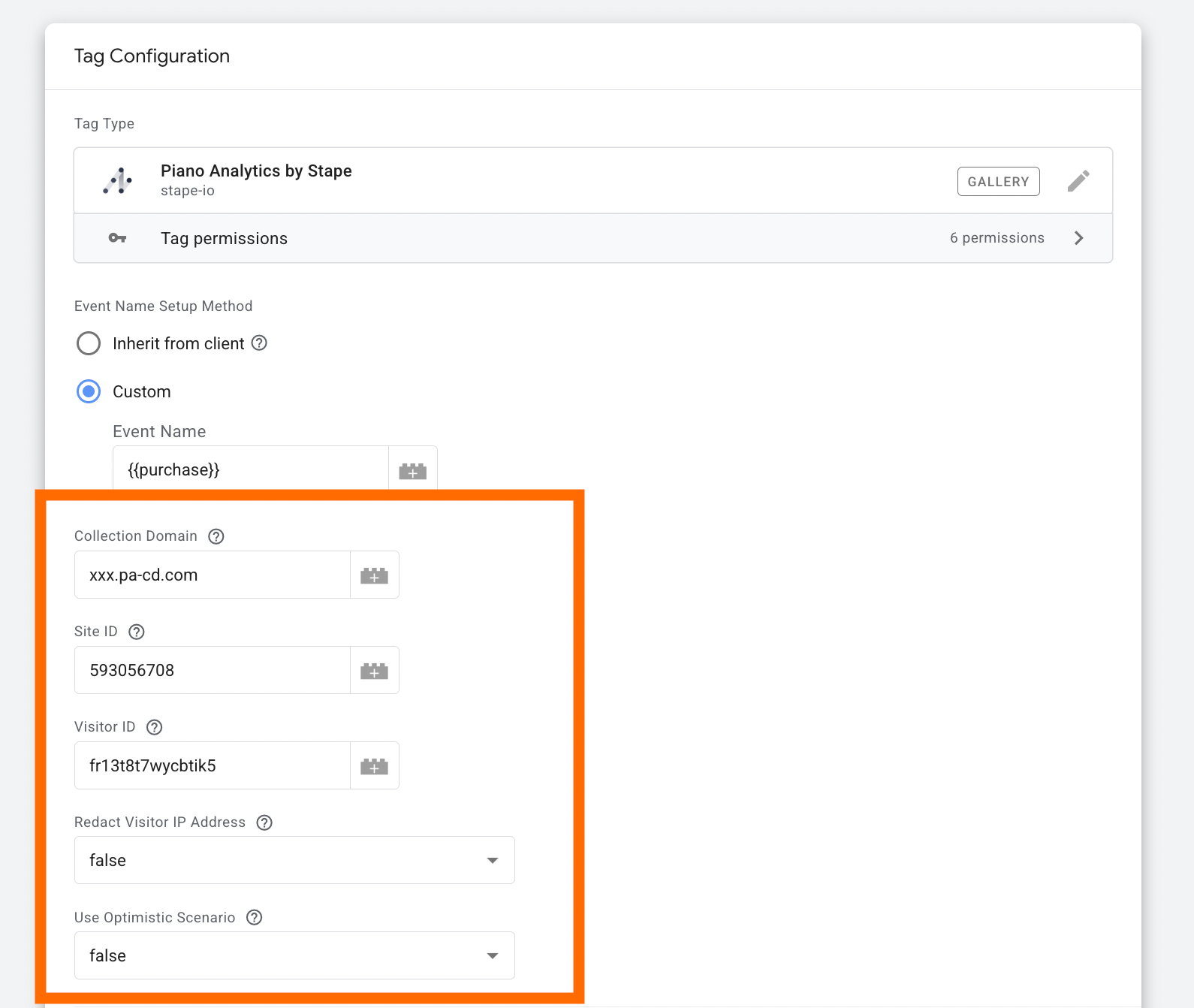Viewport: 1194px width, 1008px height.
Task: Click the pencil icon to edit tag type
Action: (x=1078, y=181)
